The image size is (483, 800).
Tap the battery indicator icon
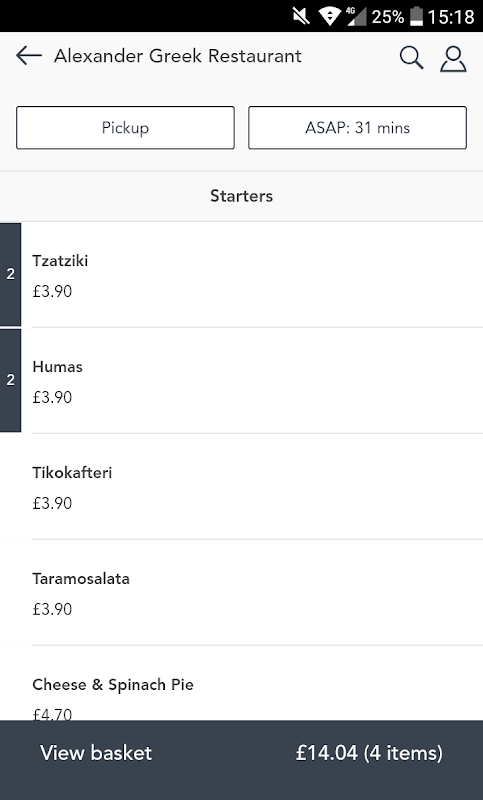pos(417,16)
